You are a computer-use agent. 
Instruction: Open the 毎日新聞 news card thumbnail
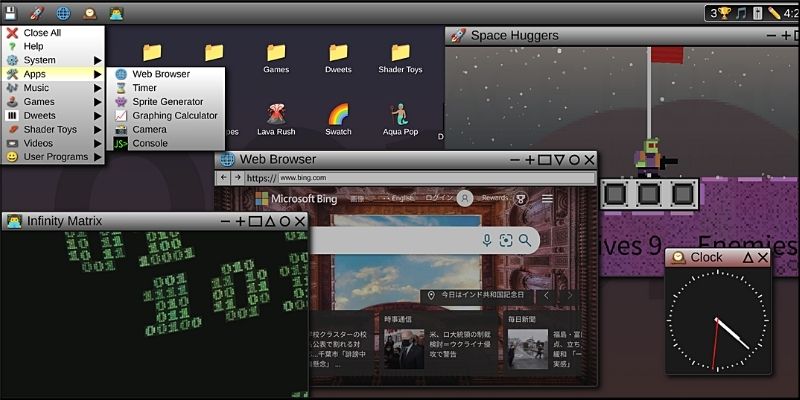click(528, 349)
